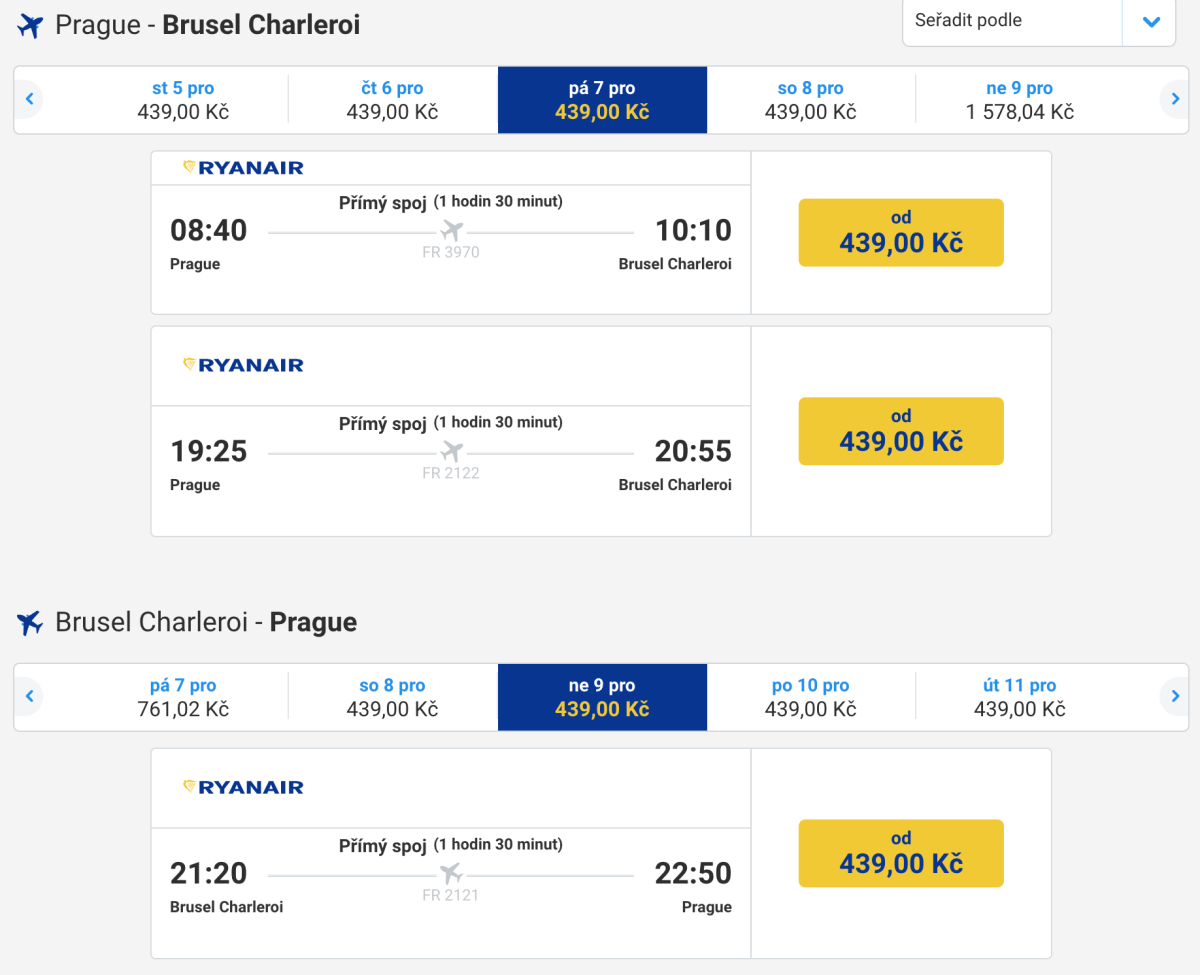1200x975 pixels.
Task: Click the Ryanair logo on the 08:40 flight
Action: pos(243,168)
